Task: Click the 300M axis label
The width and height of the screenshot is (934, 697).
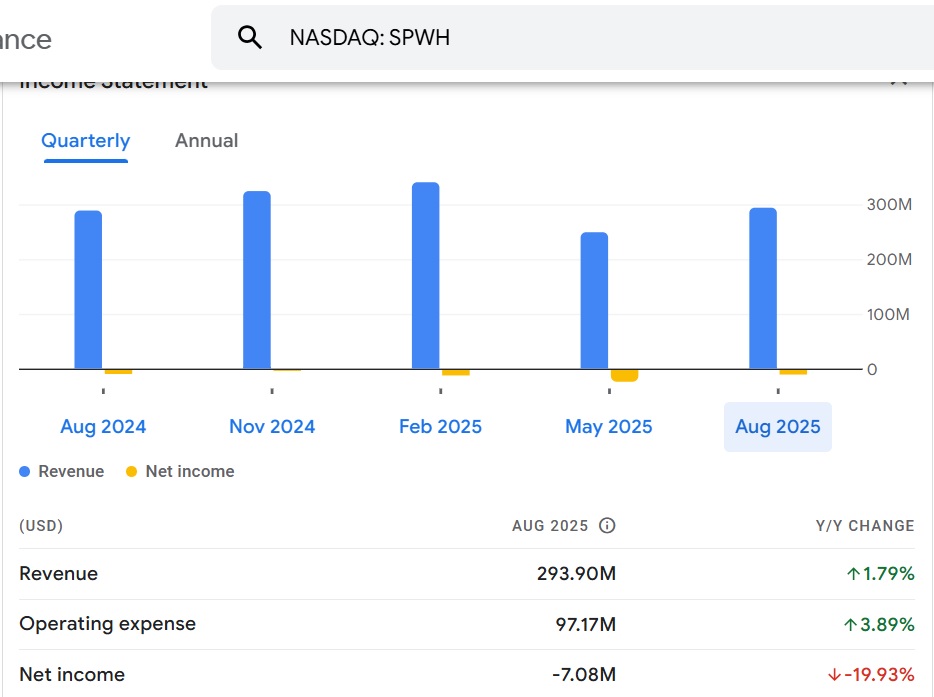Action: point(889,204)
